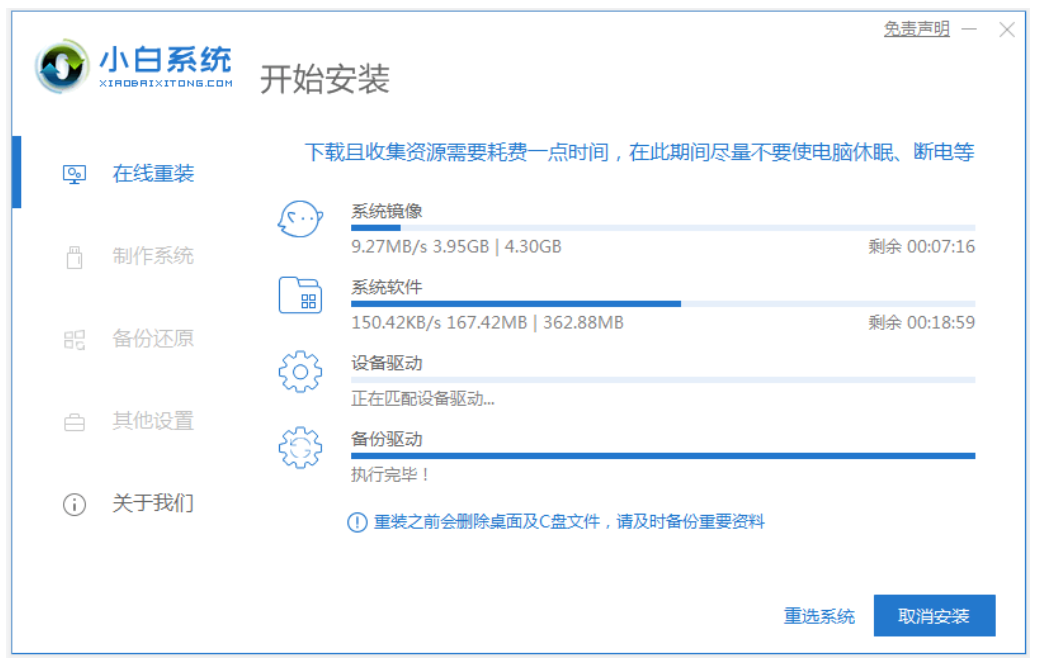Click the 备份还原 grid icon
1038x663 pixels.
74,340
